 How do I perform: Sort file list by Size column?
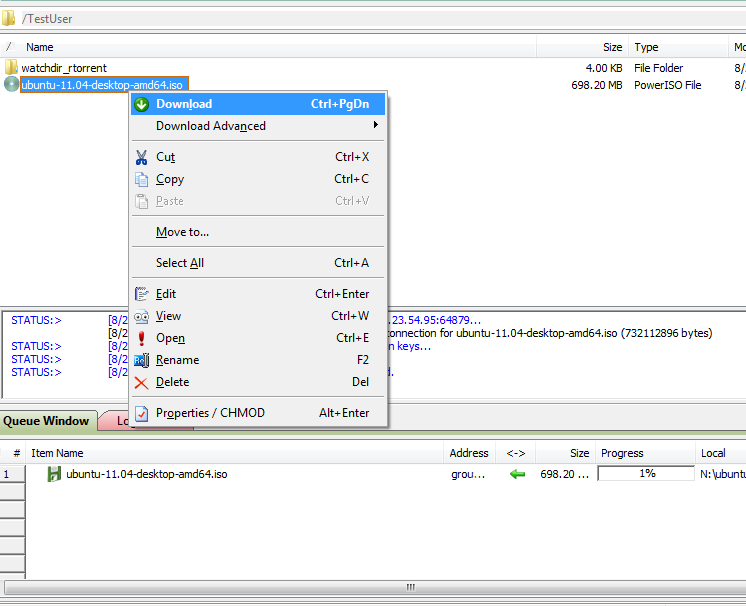point(612,47)
